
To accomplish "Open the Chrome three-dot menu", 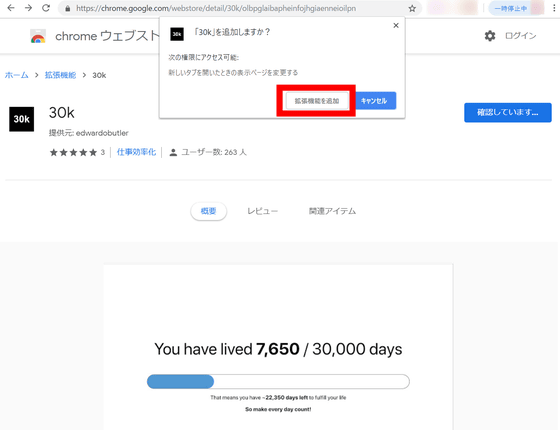I will tap(554, 8).
